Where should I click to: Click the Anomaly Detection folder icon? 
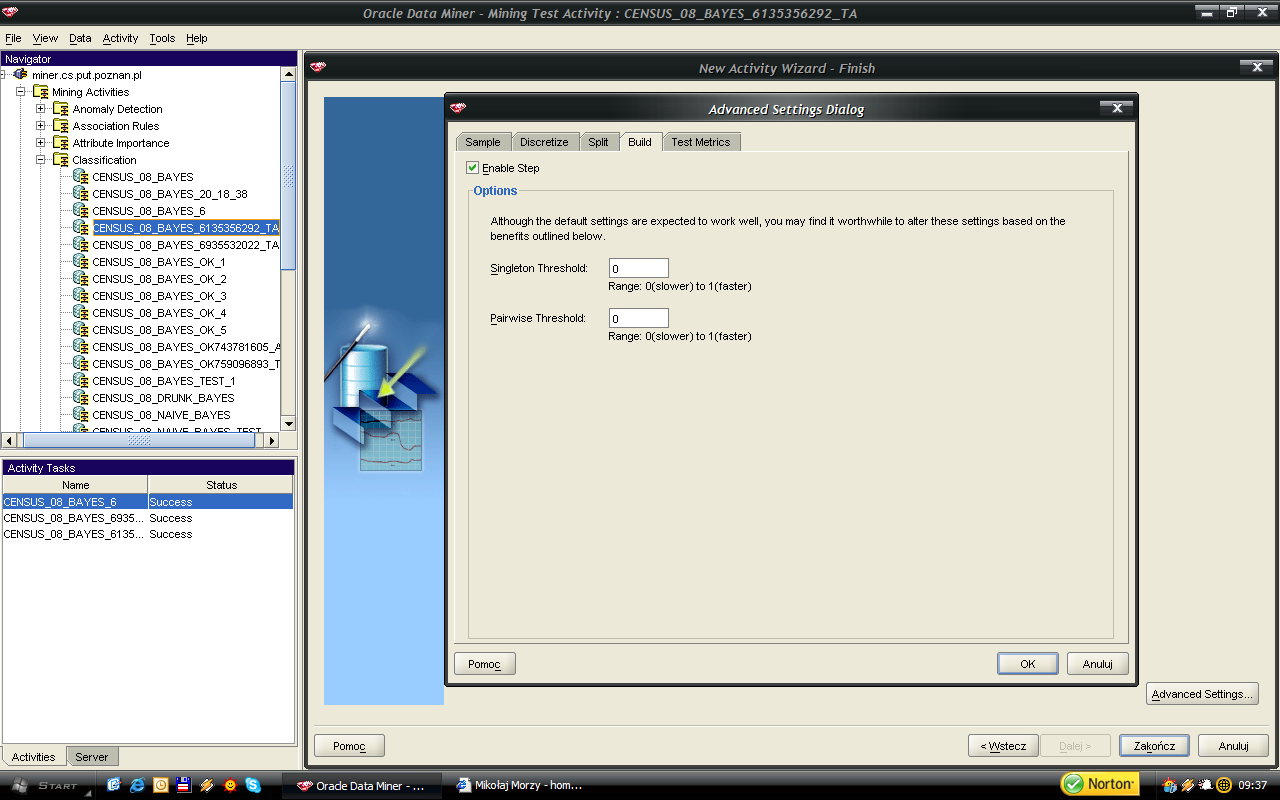click(x=61, y=109)
